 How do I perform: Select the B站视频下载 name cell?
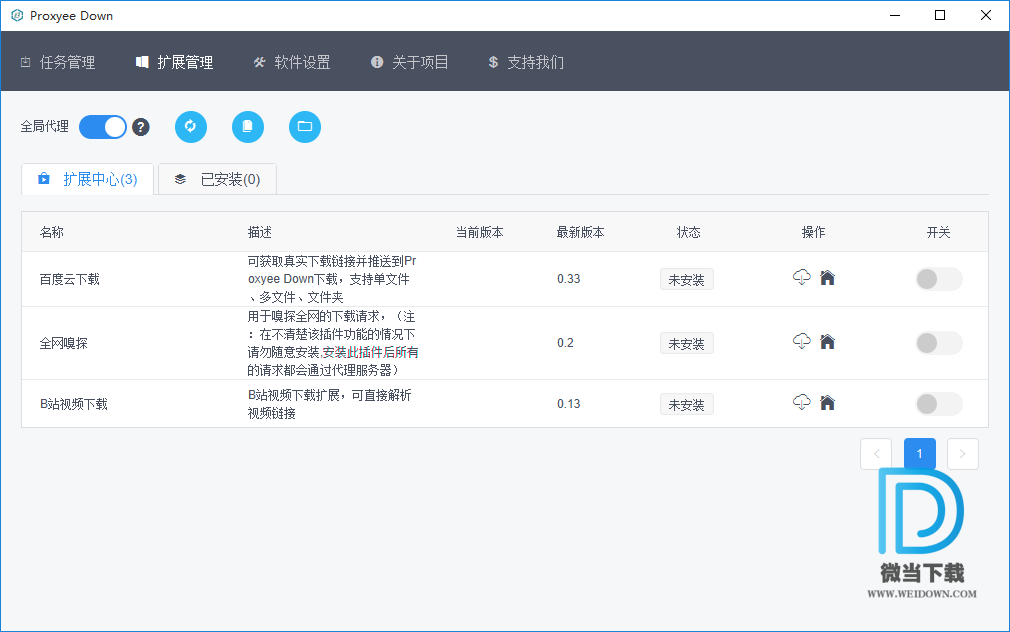pyautogui.click(x=73, y=404)
